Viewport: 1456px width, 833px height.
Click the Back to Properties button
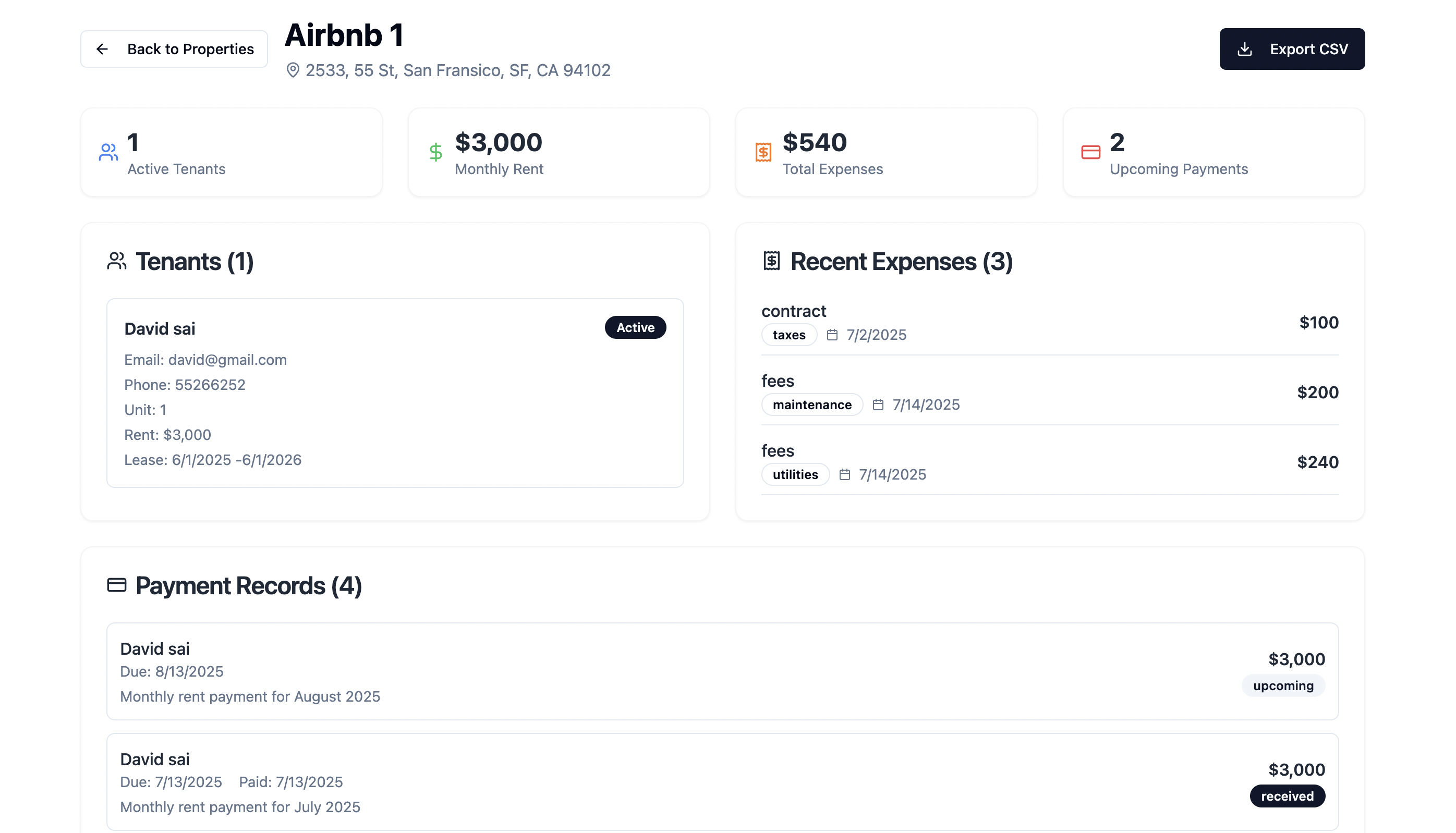(x=174, y=49)
